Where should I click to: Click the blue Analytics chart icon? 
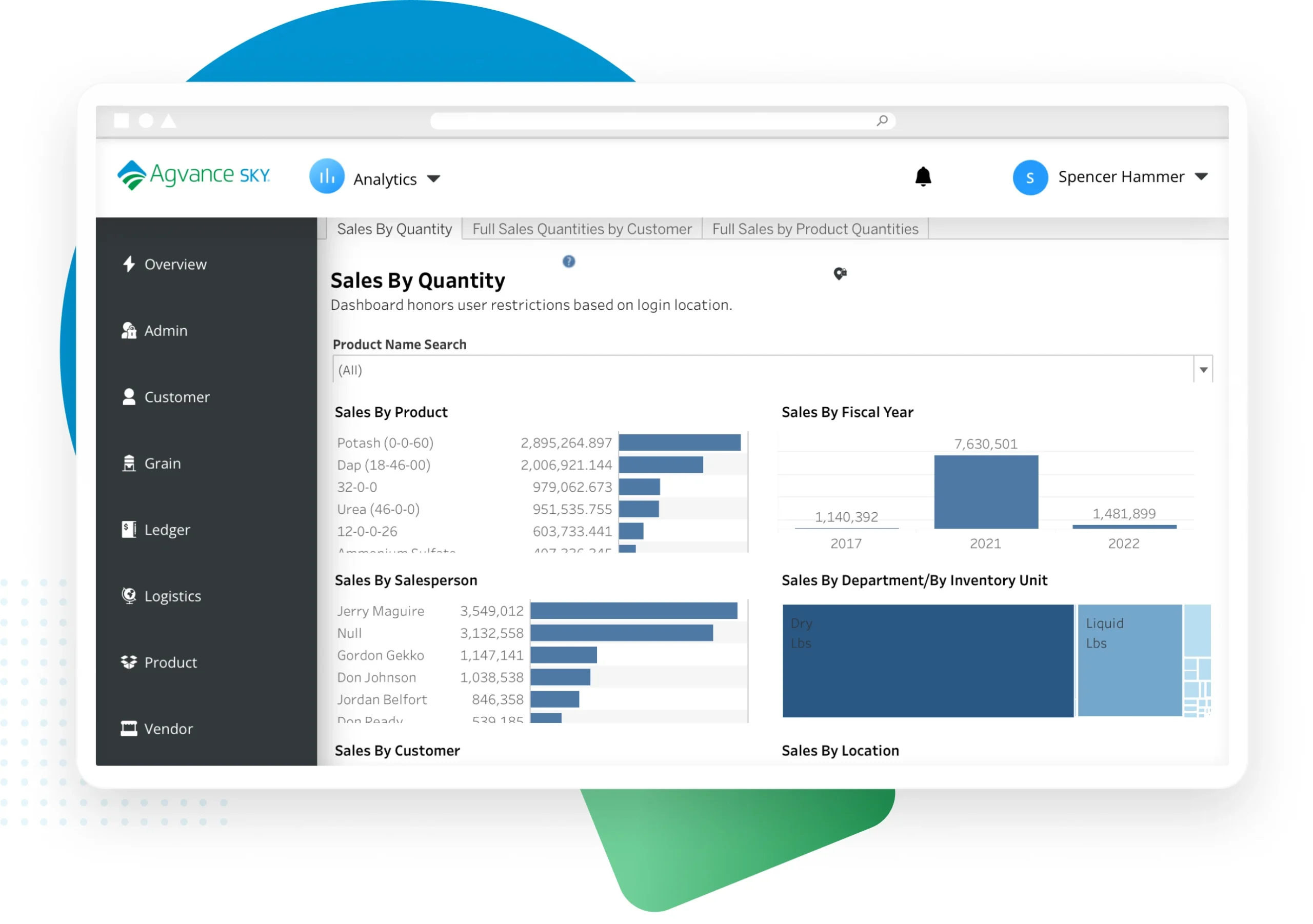click(x=327, y=177)
